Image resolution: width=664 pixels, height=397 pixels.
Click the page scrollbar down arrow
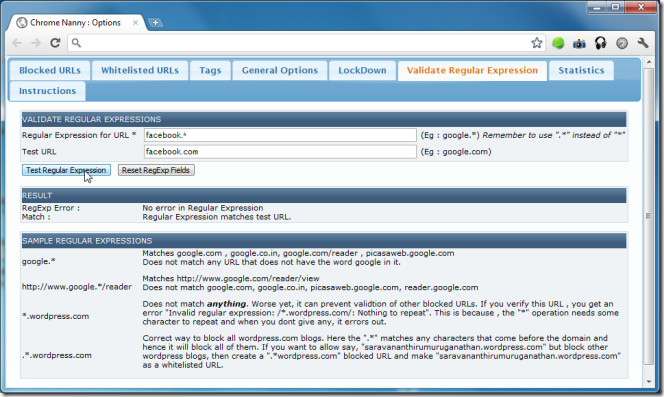pos(648,382)
